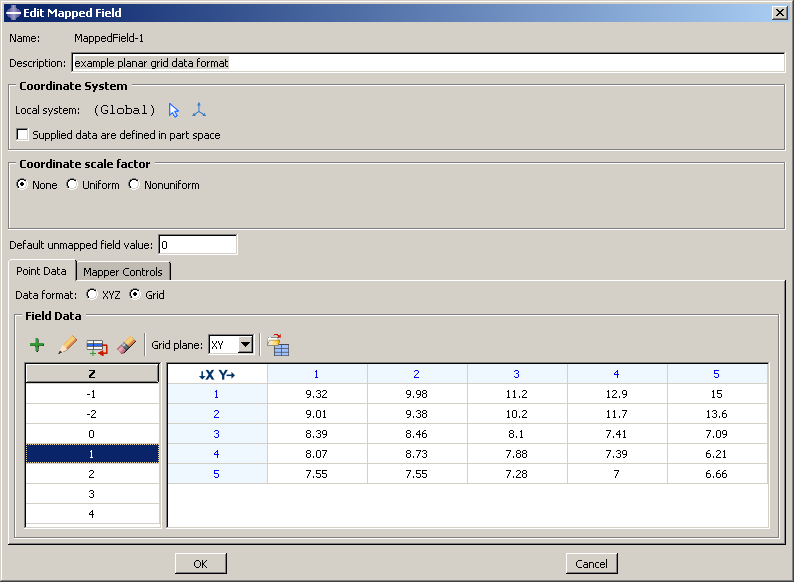
Task: Select the Uniform scale factor option
Action: (x=72, y=185)
